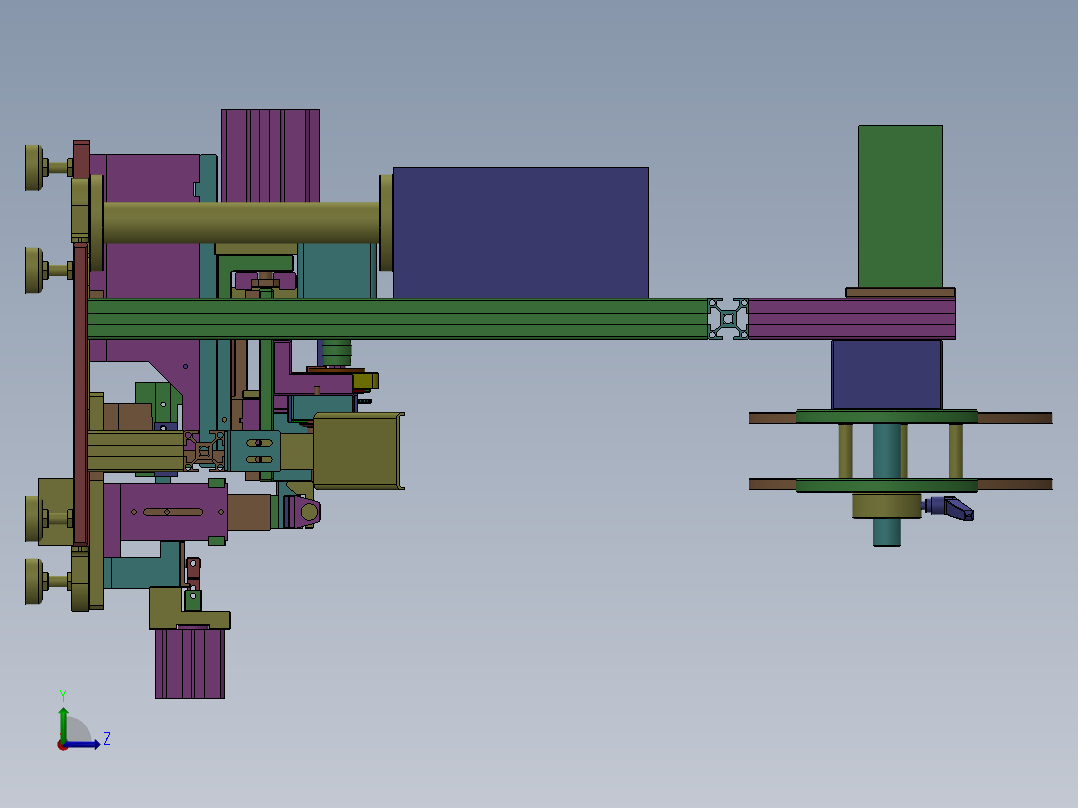Select the purple block with long slot
The height and width of the screenshot is (808, 1078).
click(x=173, y=512)
